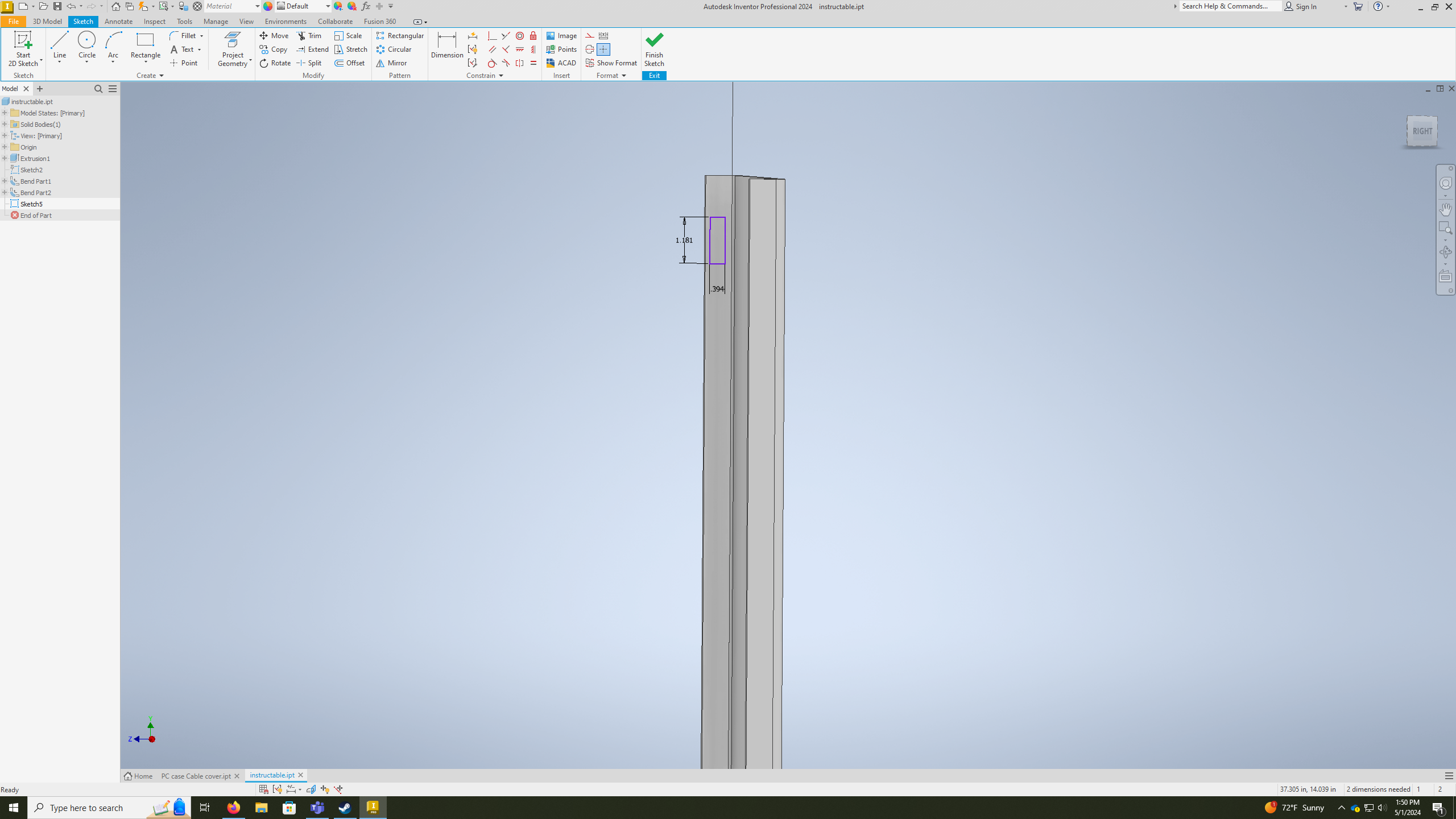Select the Rectangle sketch tool
Viewport: 1456px width, 819px height.
[x=146, y=45]
